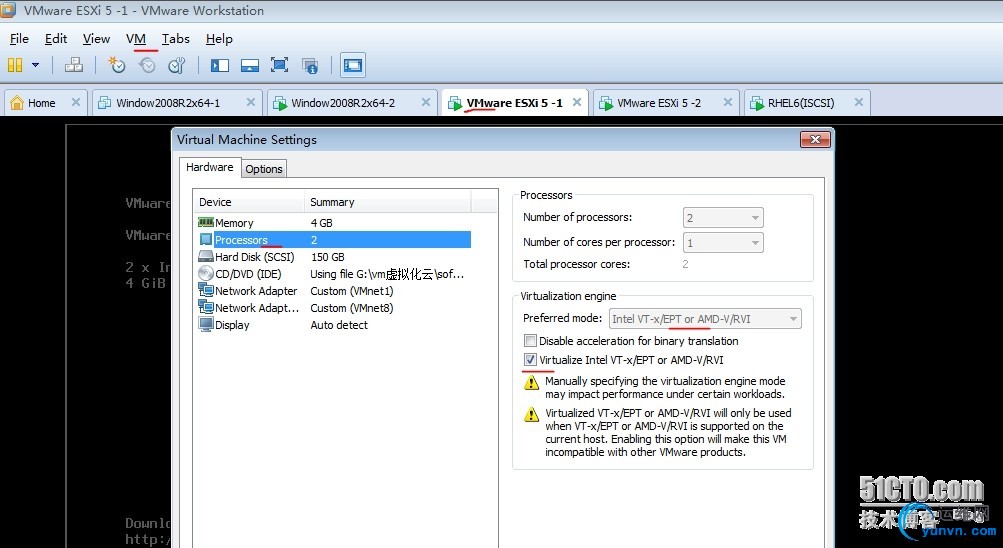Click the Home tab house icon

coord(17,102)
